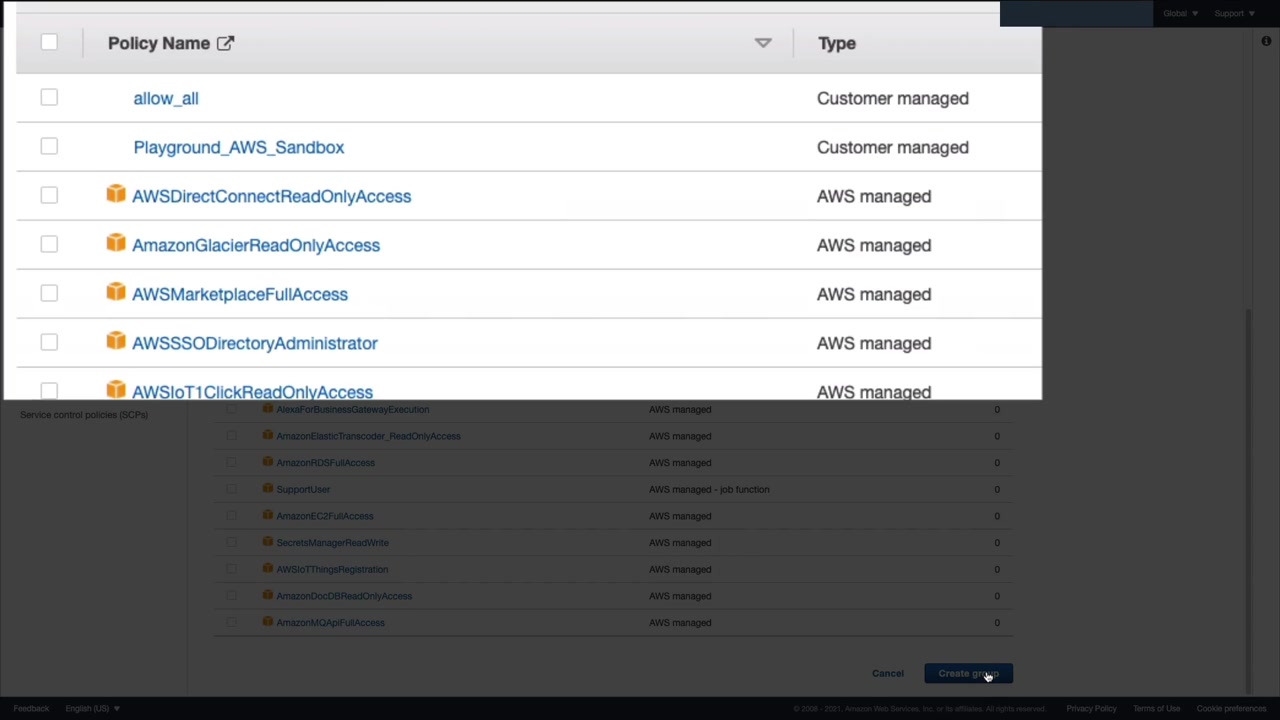This screenshot has height=720, width=1280.
Task: Click the AWSSSODirectoryAdministrator policy box icon
Action: tap(116, 341)
